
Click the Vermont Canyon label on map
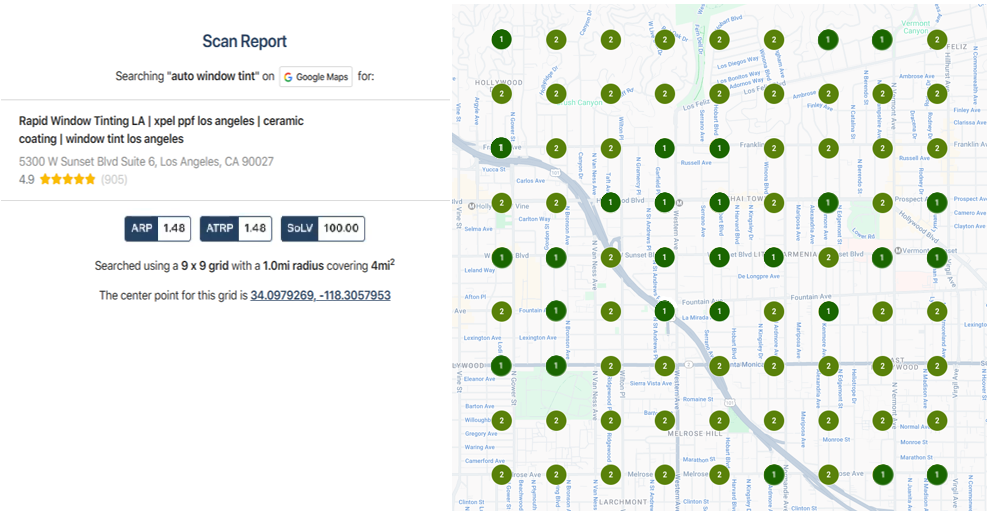916,27
